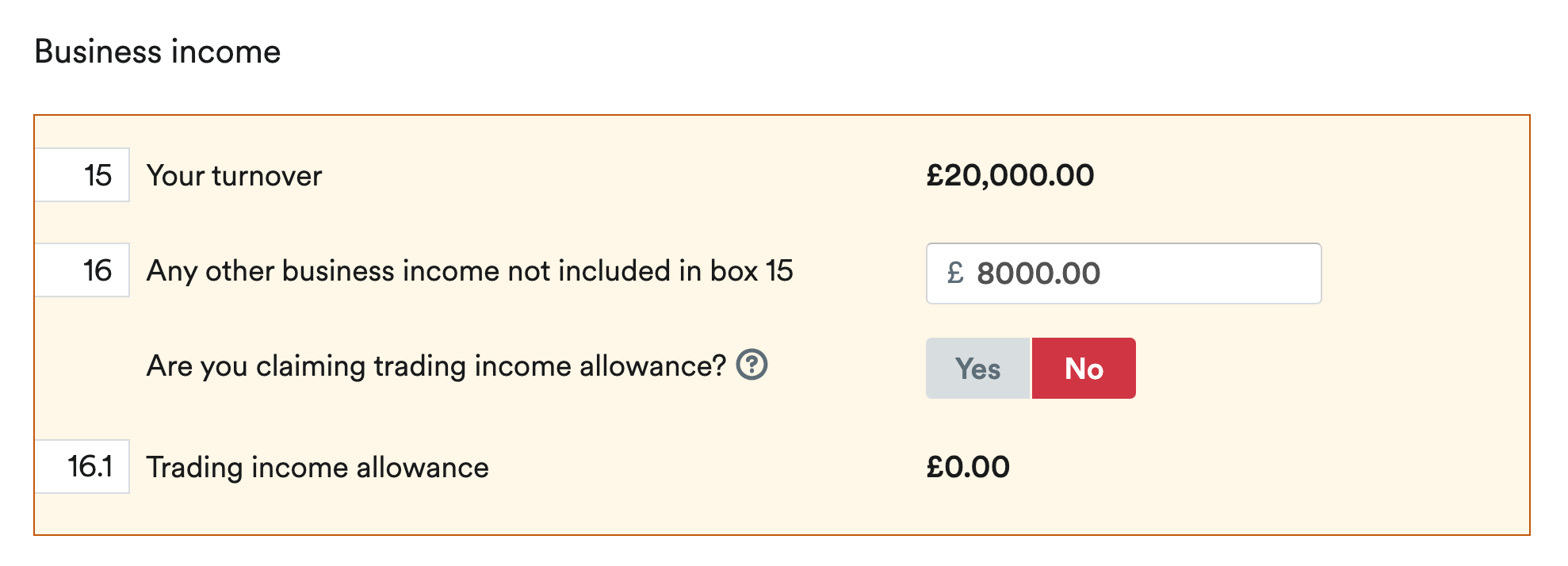Image resolution: width=1568 pixels, height=566 pixels.
Task: Click the 'Any other business income' label text
Action: tap(470, 271)
